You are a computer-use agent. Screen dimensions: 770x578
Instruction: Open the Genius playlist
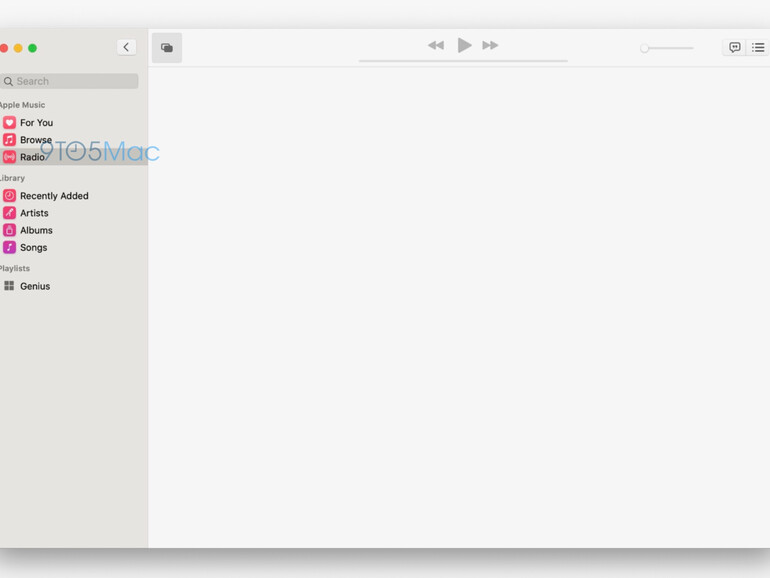pyautogui.click(x=74, y=286)
